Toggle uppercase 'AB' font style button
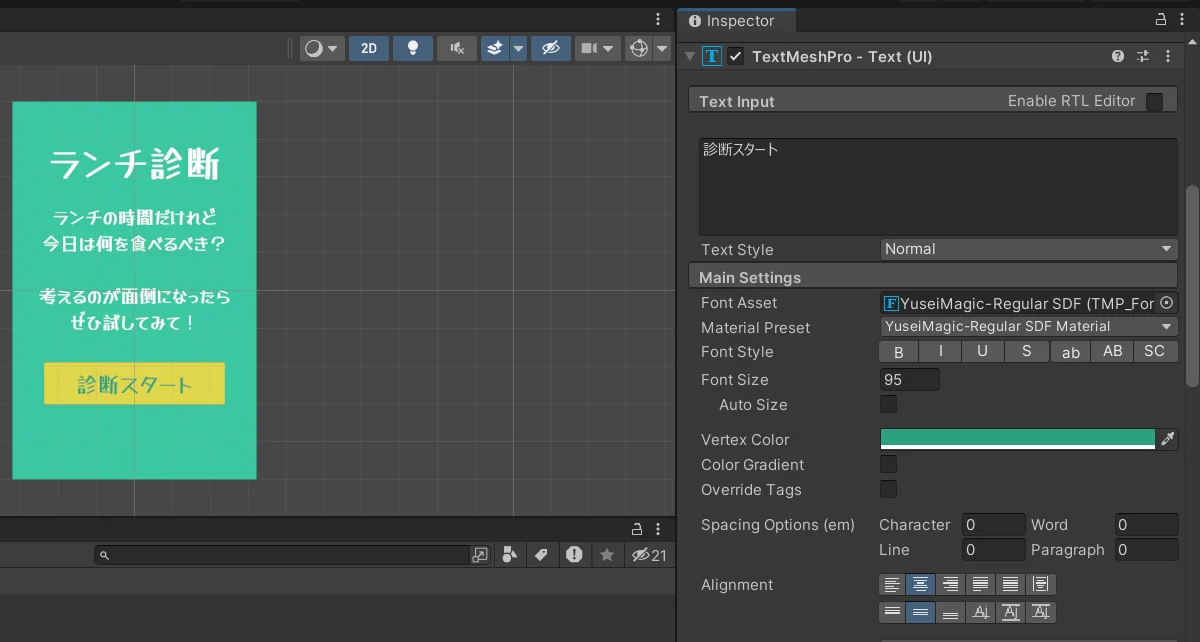Screen dimensions: 1200x642 [1113, 352]
